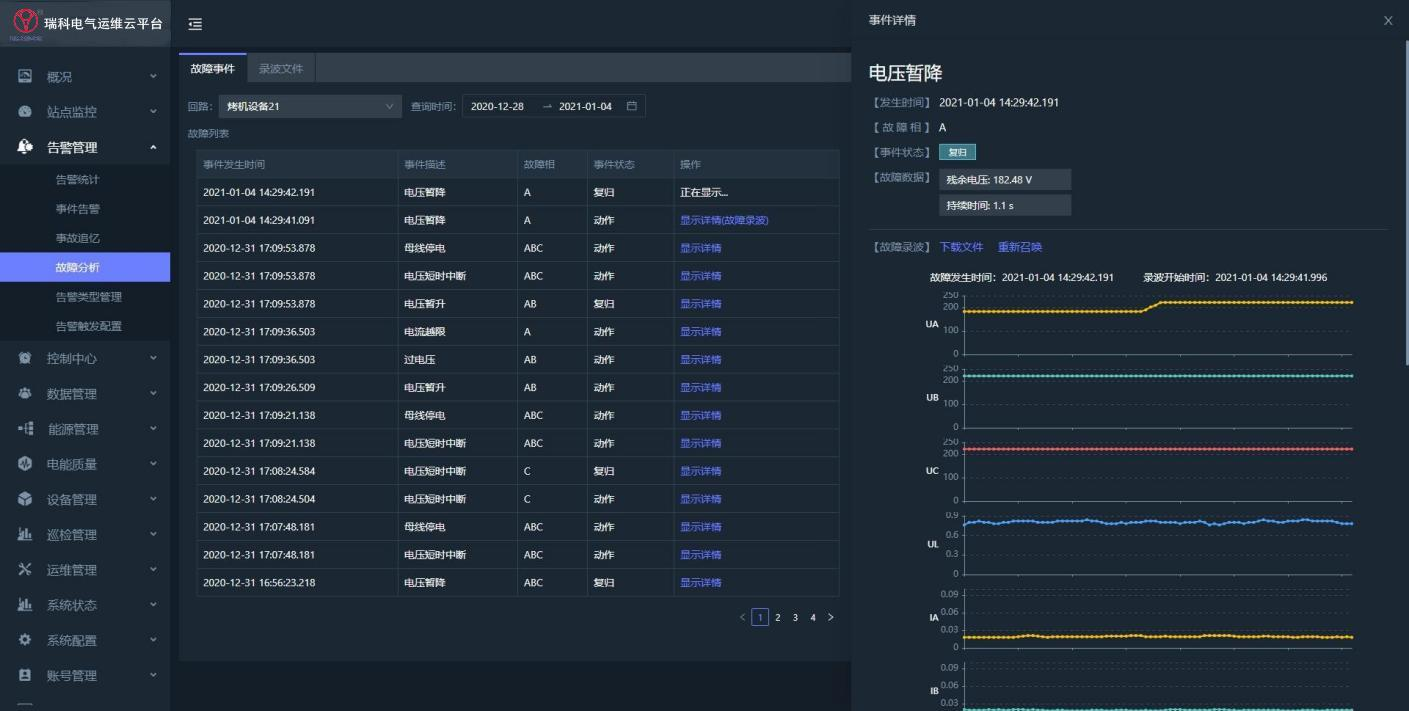
Task: Click the 下载文件 download link
Action: 961,247
